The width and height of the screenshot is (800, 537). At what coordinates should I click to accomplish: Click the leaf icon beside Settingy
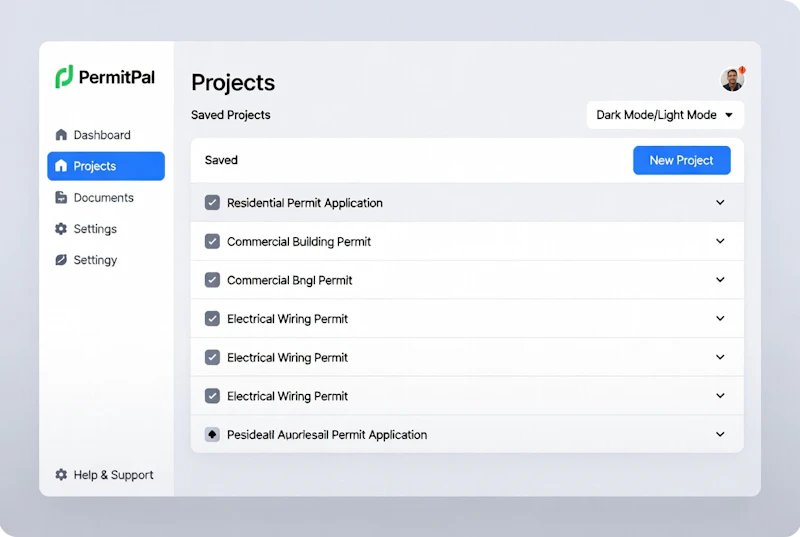[61, 260]
